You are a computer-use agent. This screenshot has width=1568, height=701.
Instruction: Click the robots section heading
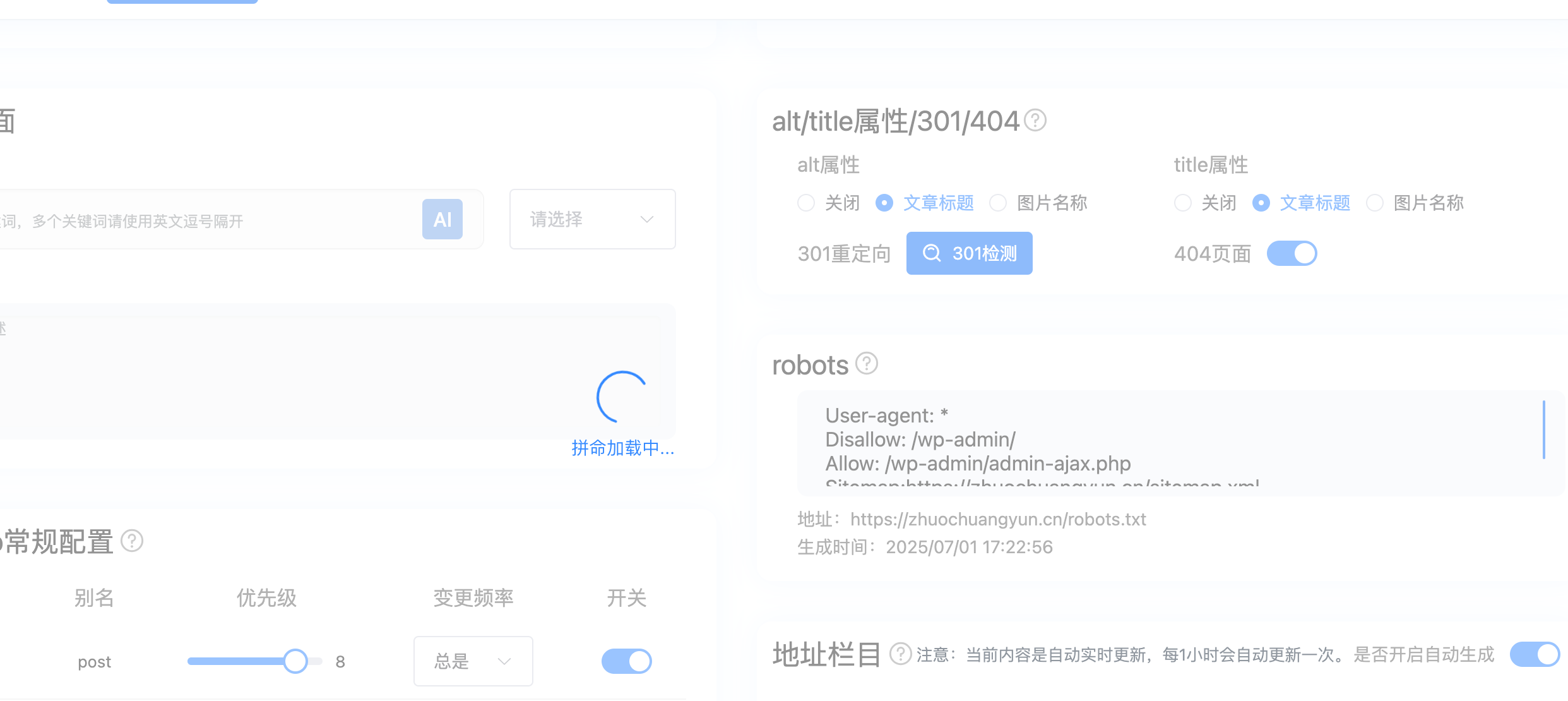pyautogui.click(x=811, y=365)
